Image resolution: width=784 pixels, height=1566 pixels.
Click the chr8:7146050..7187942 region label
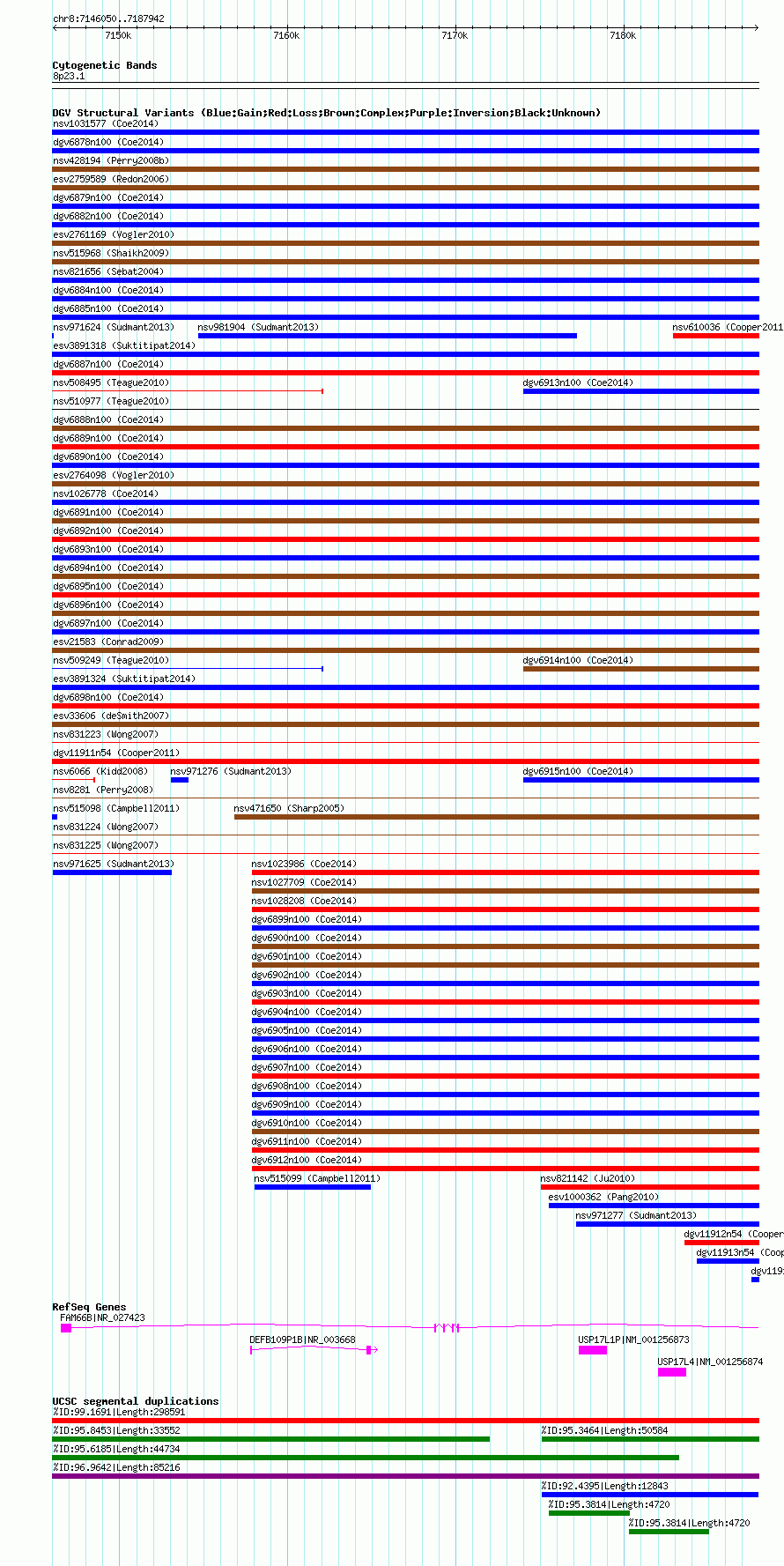(108, 19)
